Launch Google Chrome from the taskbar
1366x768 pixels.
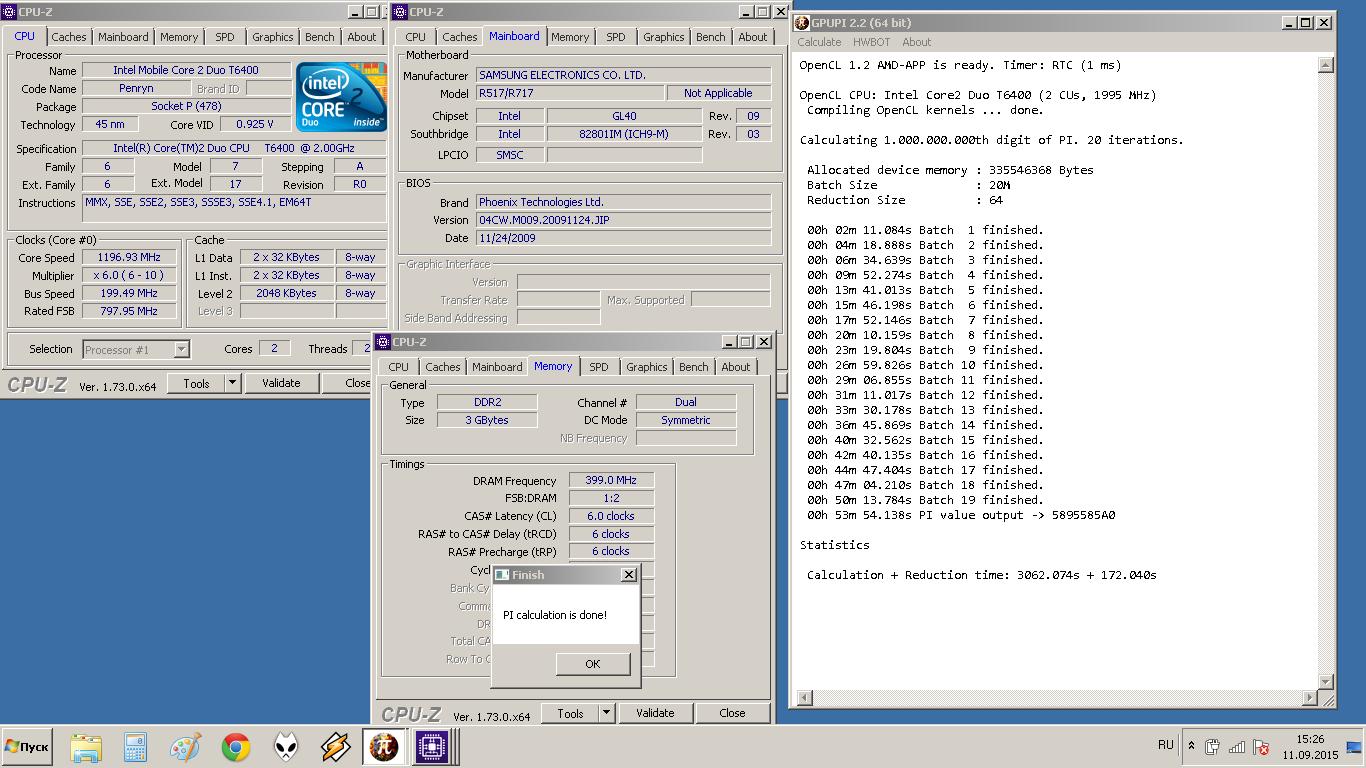(x=236, y=747)
